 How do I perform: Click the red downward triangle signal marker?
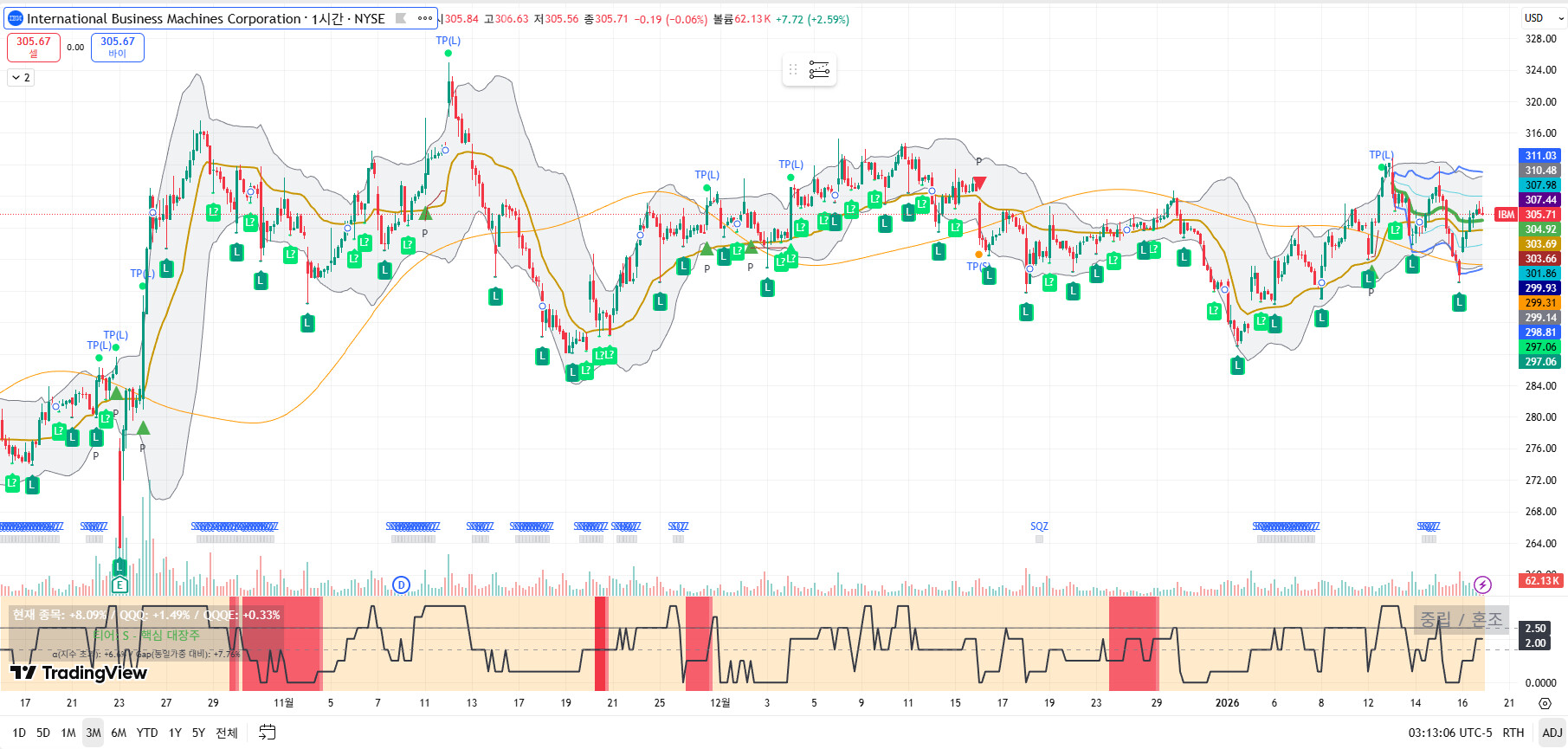(979, 183)
